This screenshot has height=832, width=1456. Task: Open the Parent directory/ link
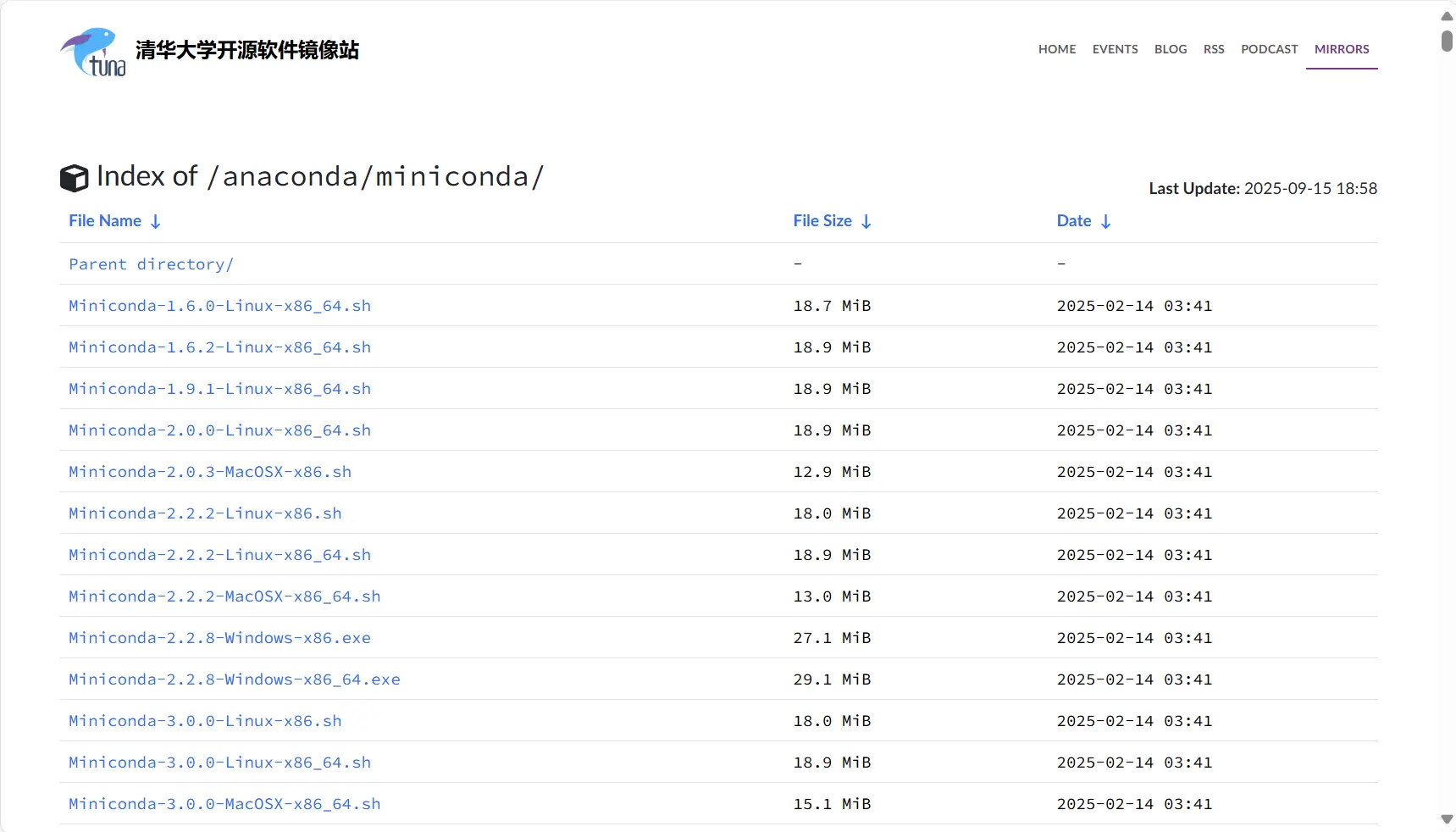coord(151,264)
